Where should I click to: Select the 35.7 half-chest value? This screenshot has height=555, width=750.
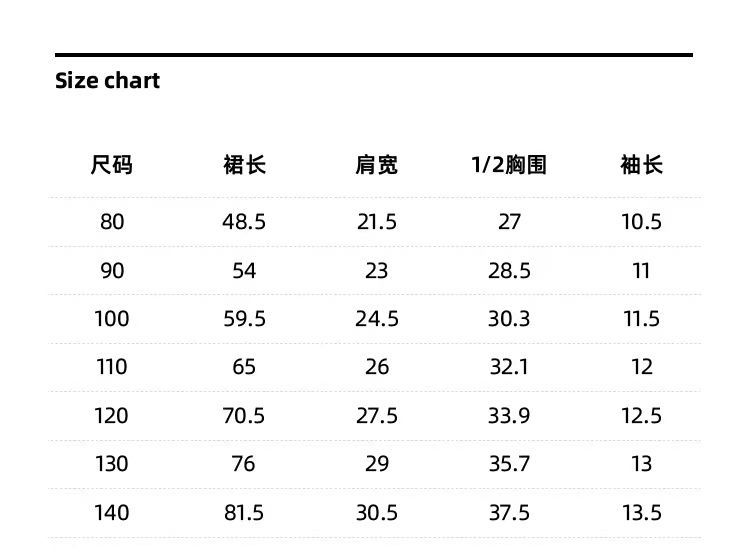click(x=509, y=464)
